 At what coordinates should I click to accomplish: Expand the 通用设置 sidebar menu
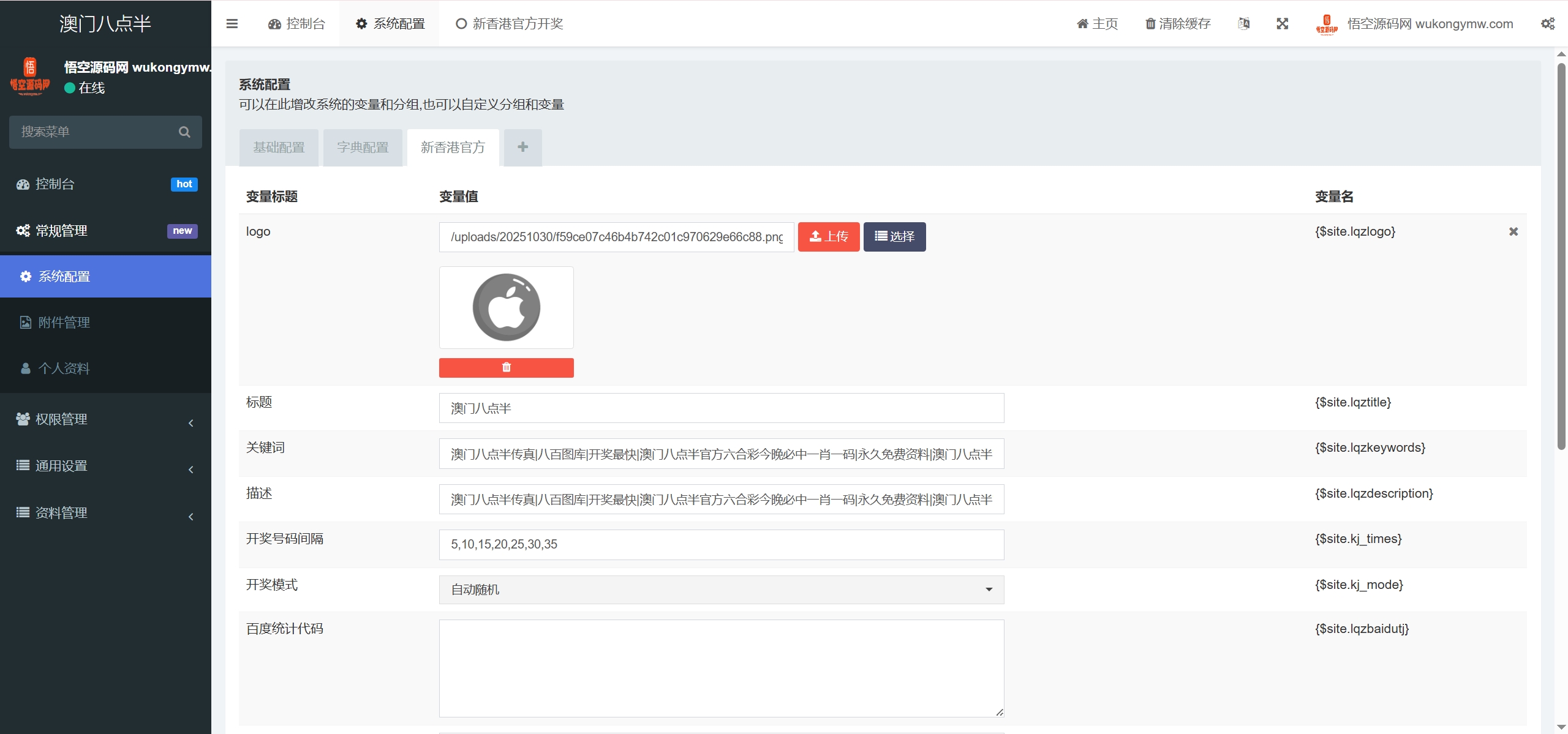105,466
